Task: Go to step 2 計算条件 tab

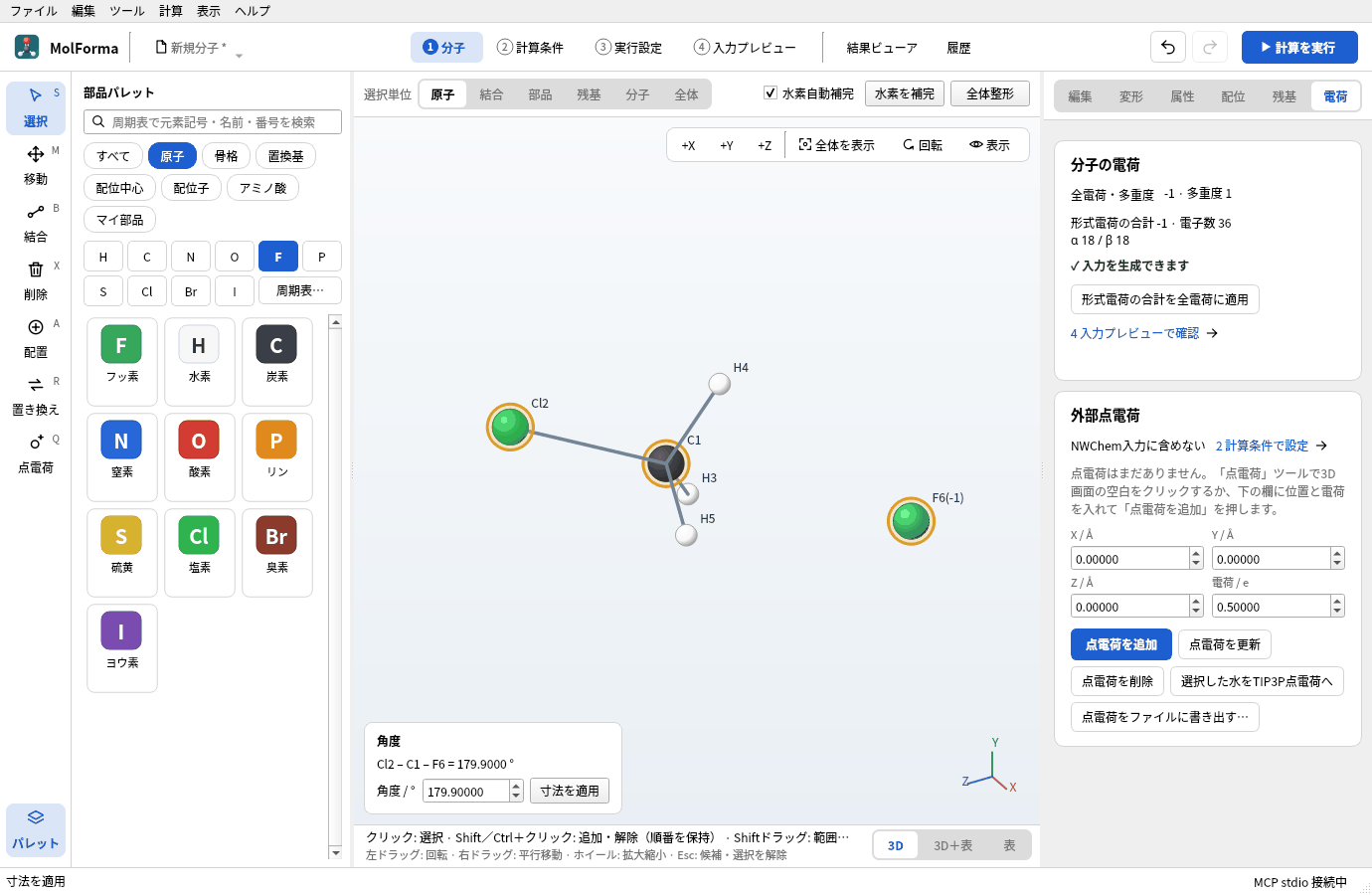Action: pyautogui.click(x=531, y=47)
